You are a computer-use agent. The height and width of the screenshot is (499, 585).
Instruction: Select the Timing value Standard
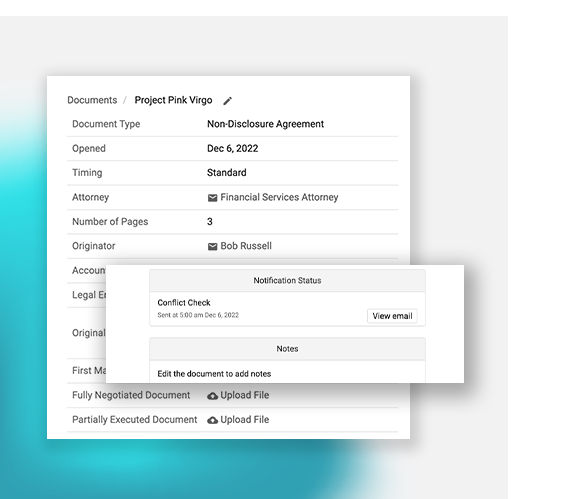coord(226,173)
